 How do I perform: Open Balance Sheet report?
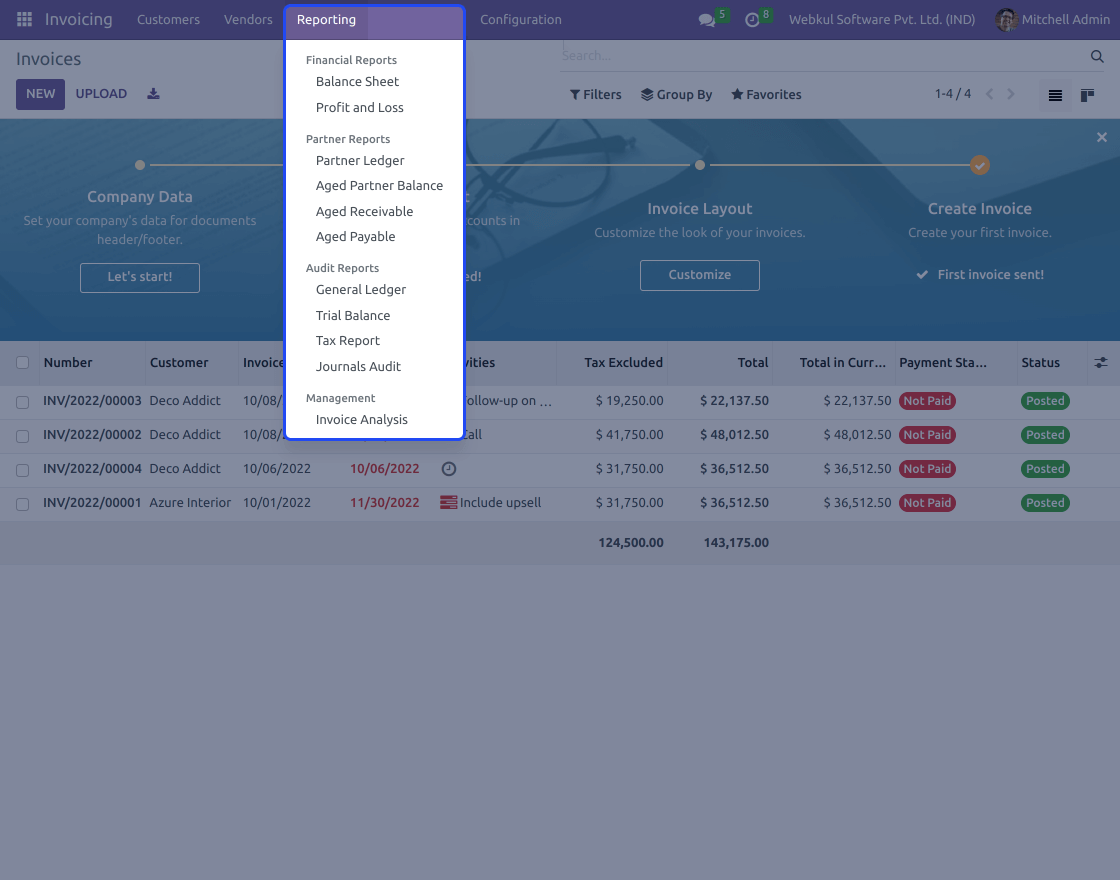(357, 81)
